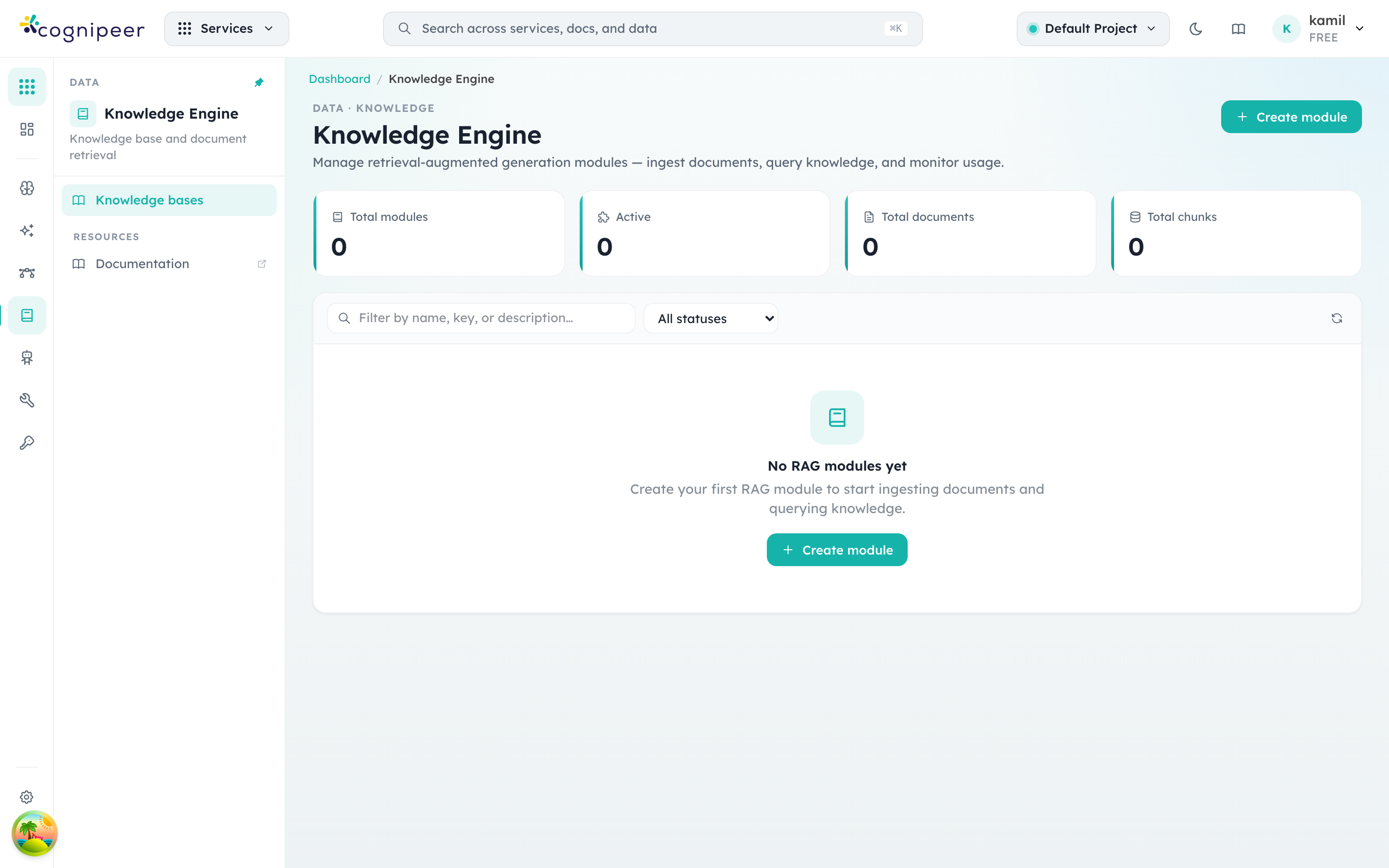
Task: Expand the kamil user menu
Action: 1319,29
